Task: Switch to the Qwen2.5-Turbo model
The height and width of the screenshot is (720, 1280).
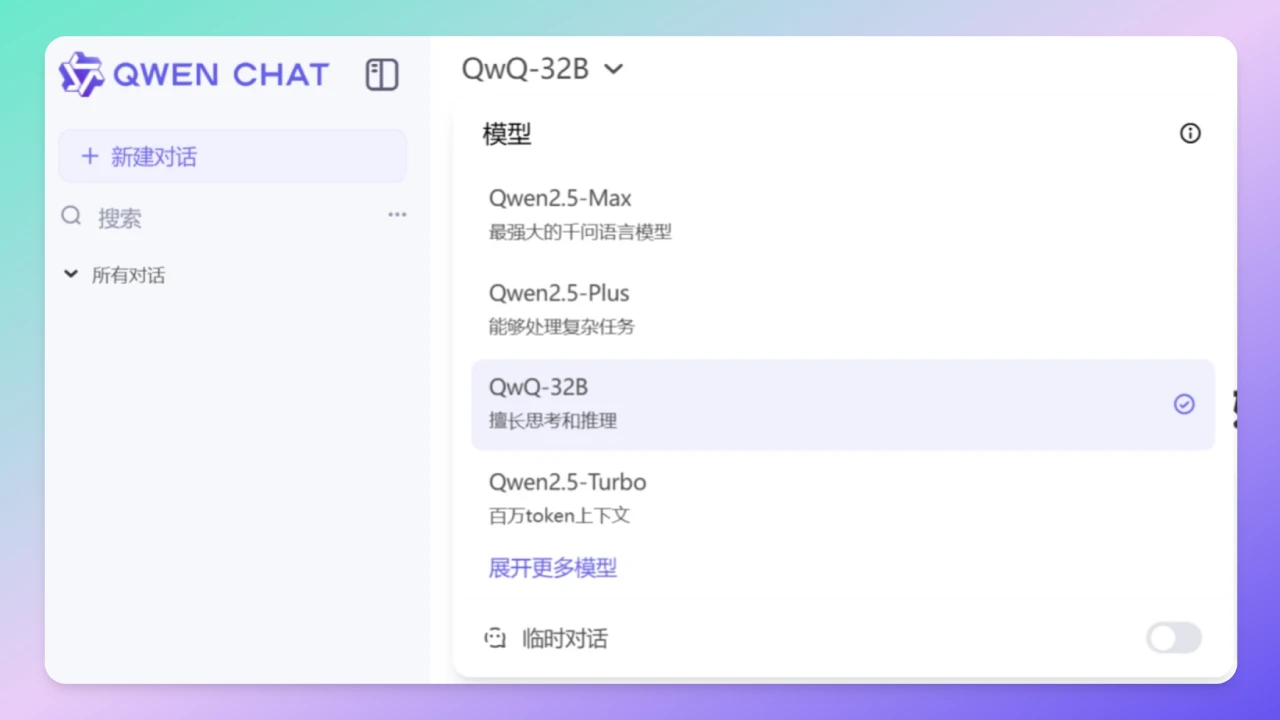Action: point(843,498)
